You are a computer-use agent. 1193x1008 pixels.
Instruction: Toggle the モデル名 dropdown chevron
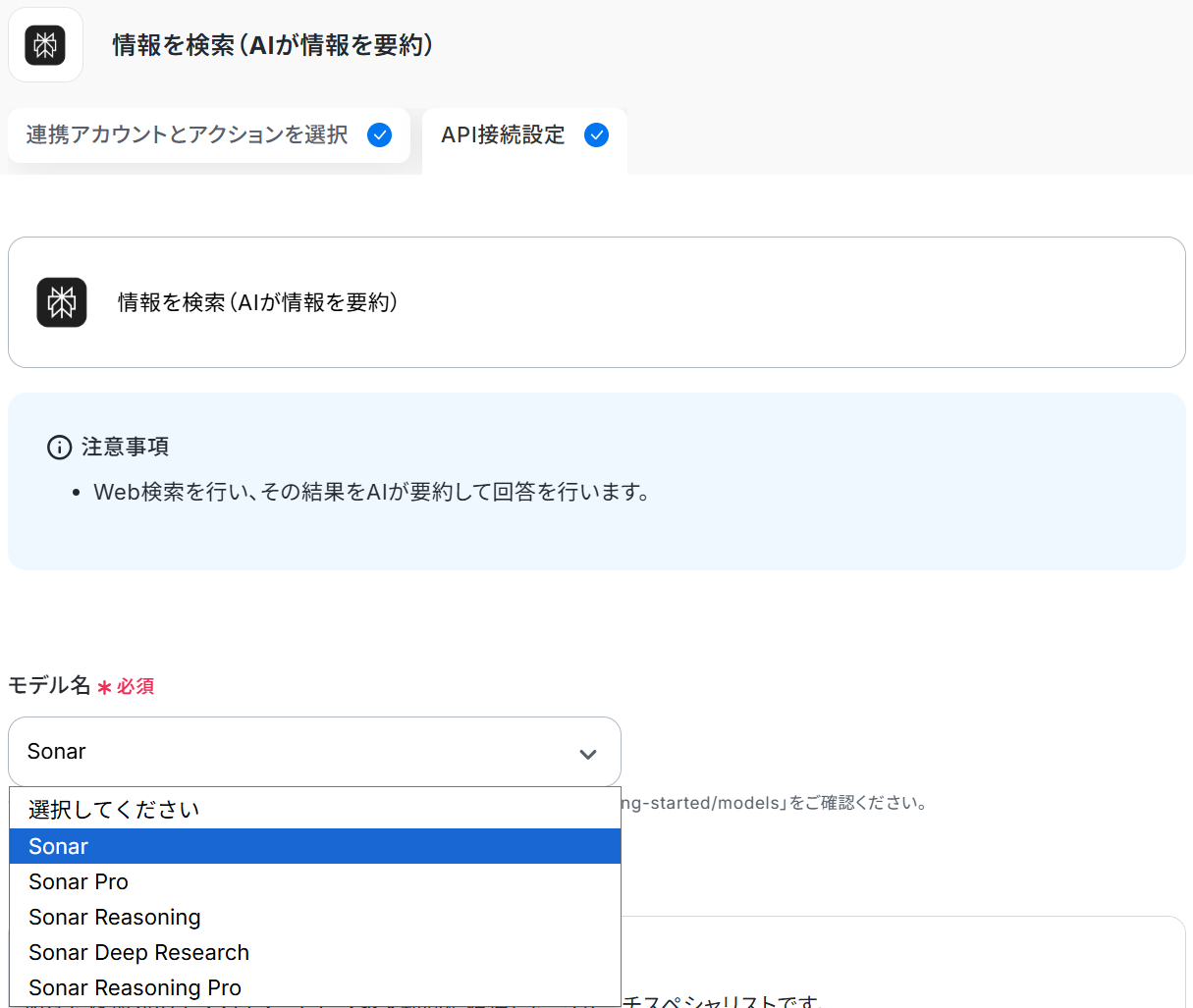click(x=588, y=754)
